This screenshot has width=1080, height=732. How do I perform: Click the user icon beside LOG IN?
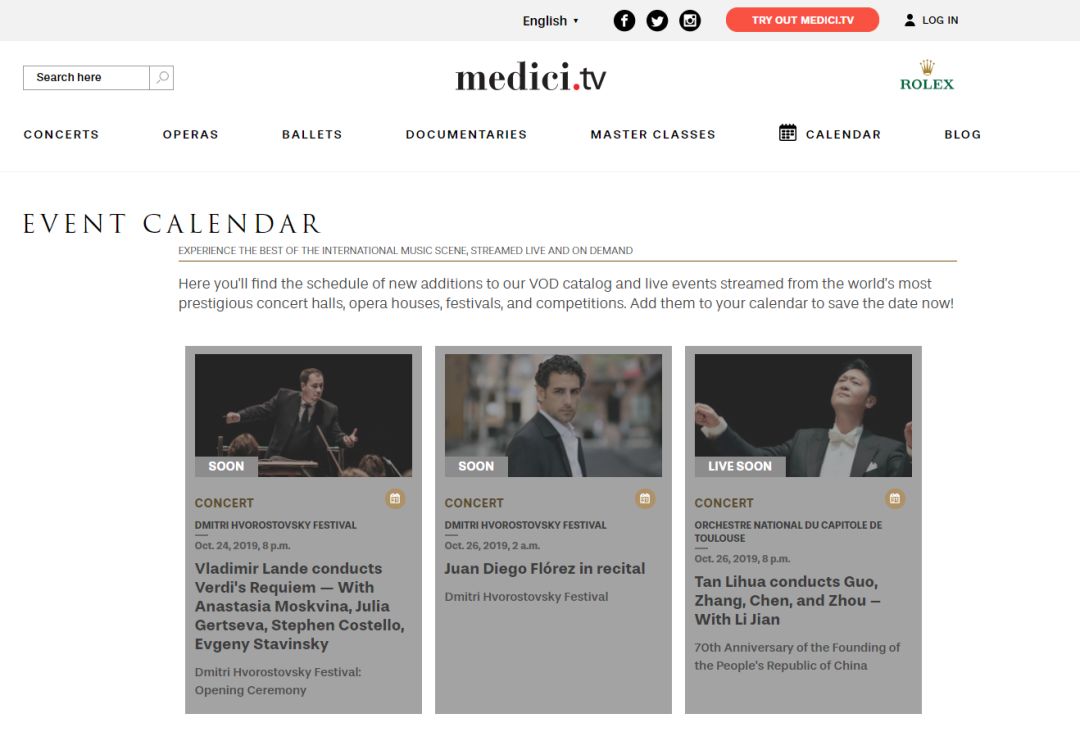tap(910, 20)
